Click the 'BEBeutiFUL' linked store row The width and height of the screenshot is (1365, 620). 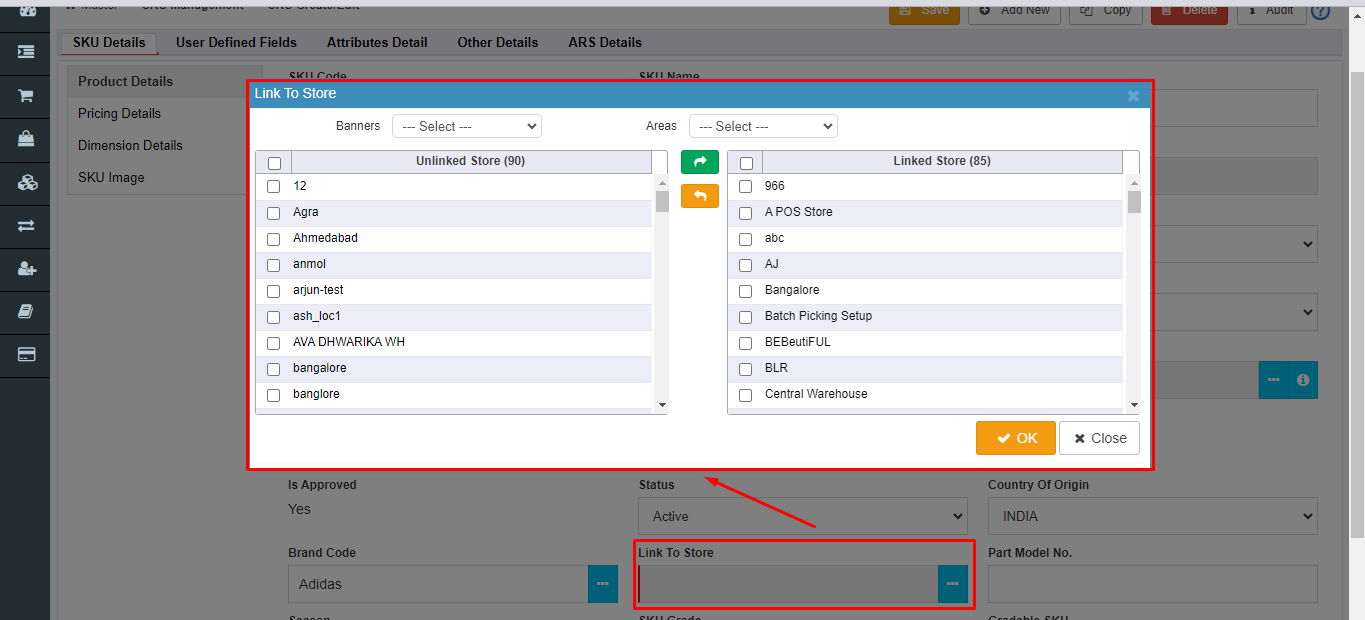click(926, 342)
